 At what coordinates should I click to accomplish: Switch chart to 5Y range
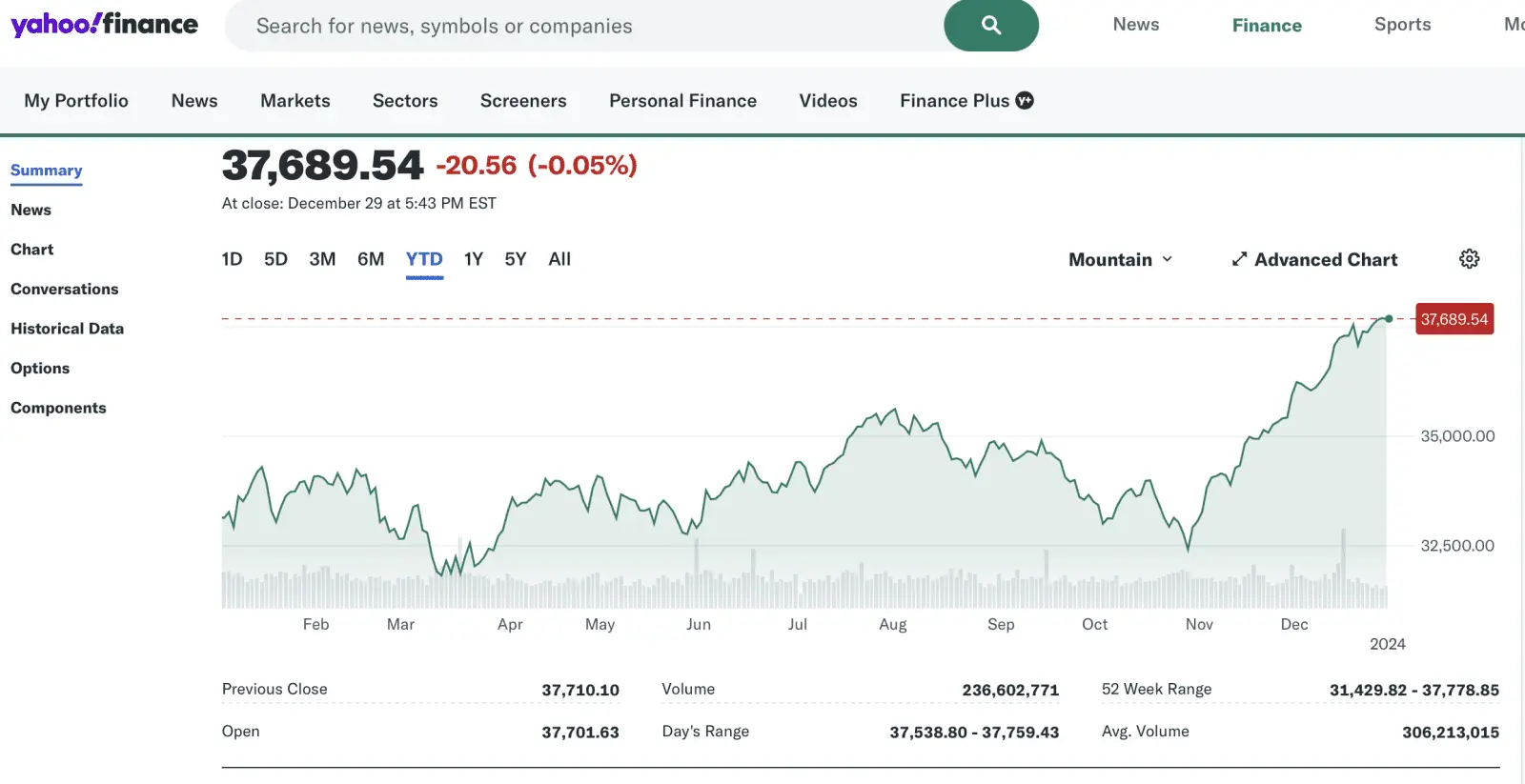[515, 259]
